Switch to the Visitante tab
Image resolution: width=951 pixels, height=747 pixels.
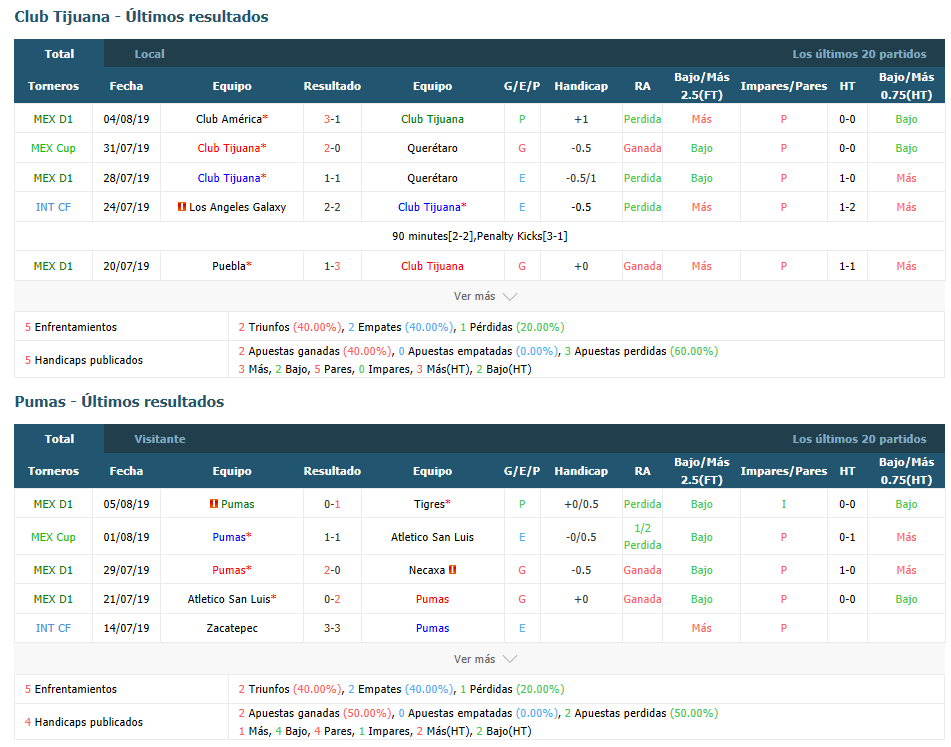click(x=160, y=439)
